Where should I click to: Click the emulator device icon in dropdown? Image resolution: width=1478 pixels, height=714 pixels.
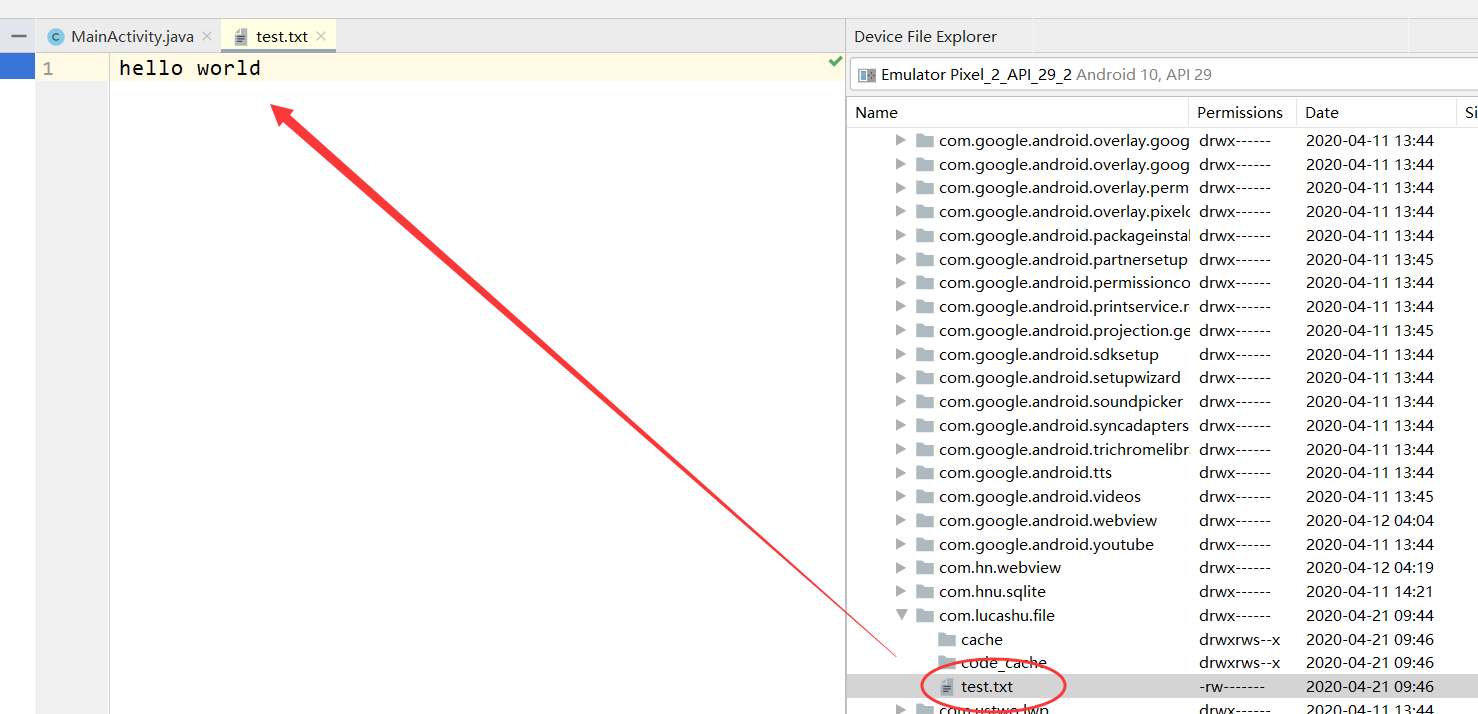pos(867,75)
